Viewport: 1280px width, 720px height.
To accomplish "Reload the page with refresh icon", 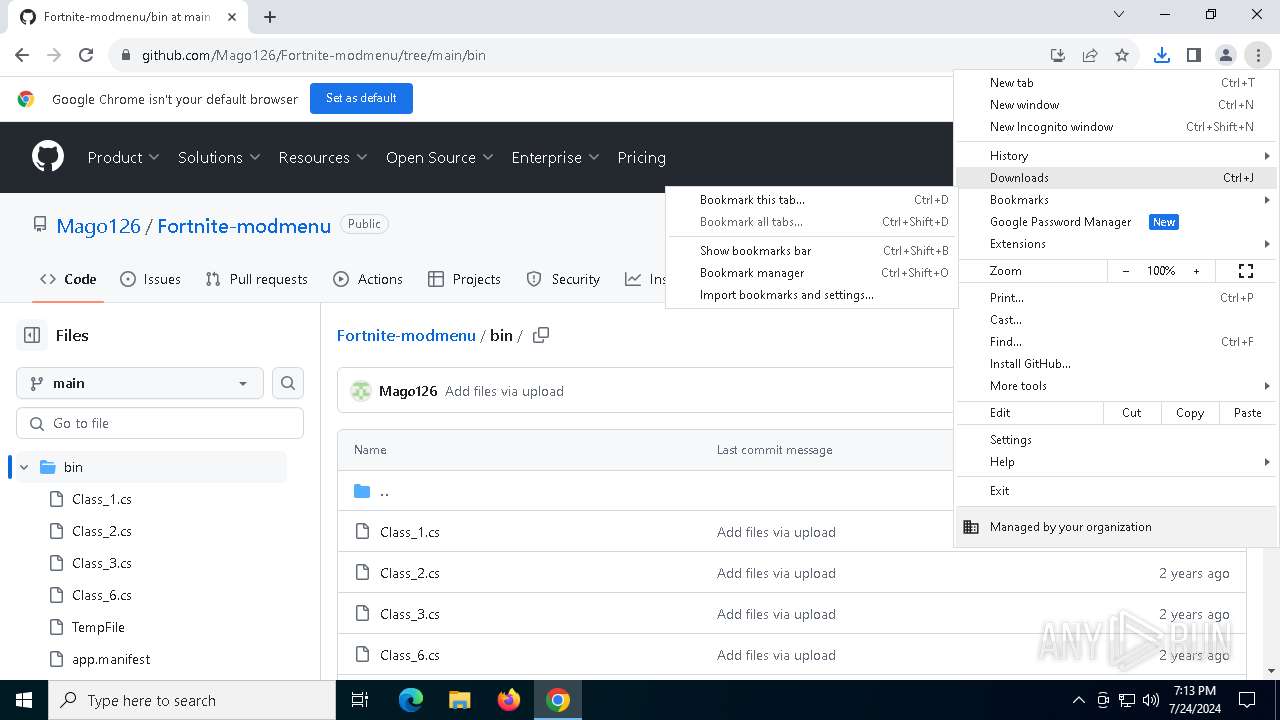I will pyautogui.click(x=86, y=55).
